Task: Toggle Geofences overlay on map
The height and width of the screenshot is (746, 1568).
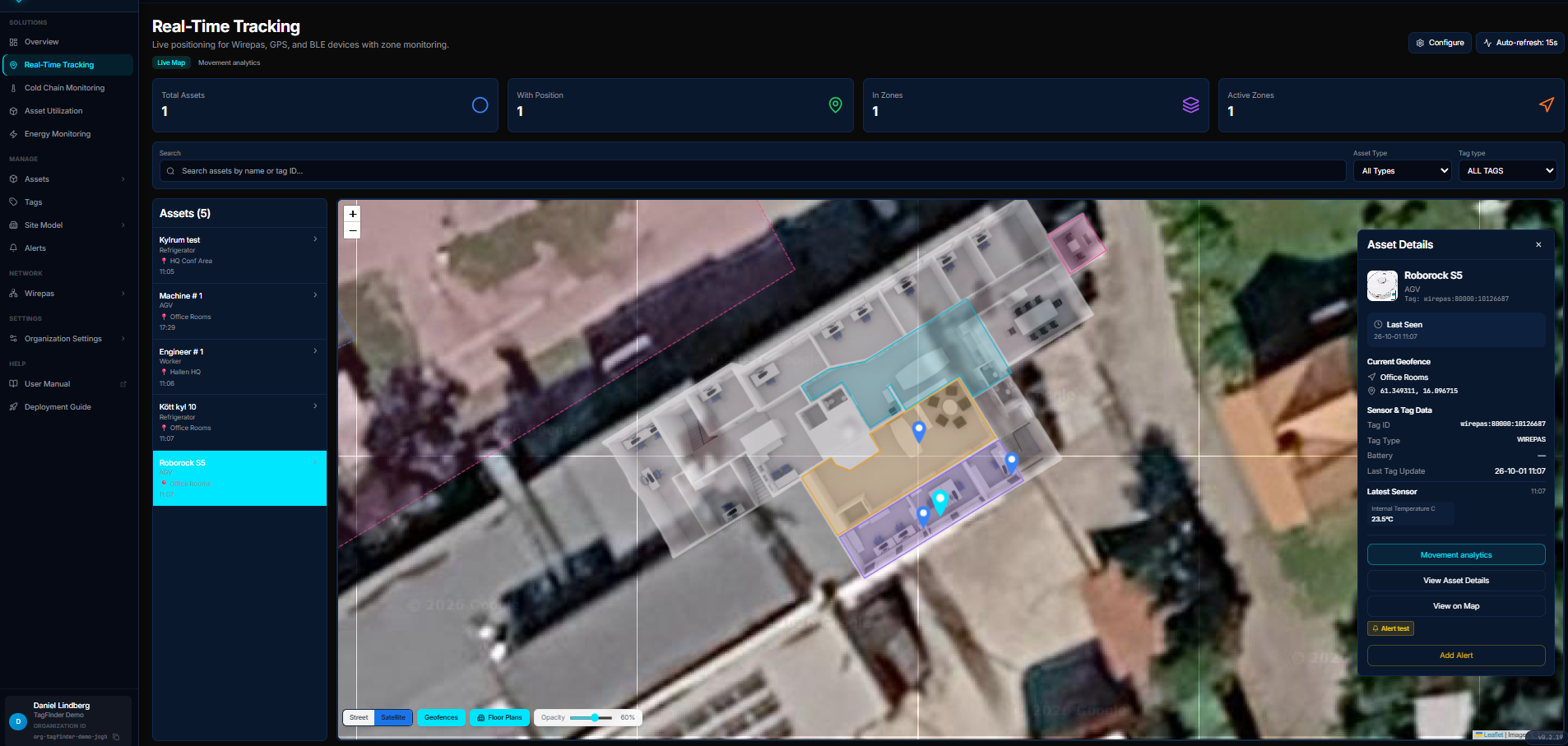Action: (x=441, y=718)
